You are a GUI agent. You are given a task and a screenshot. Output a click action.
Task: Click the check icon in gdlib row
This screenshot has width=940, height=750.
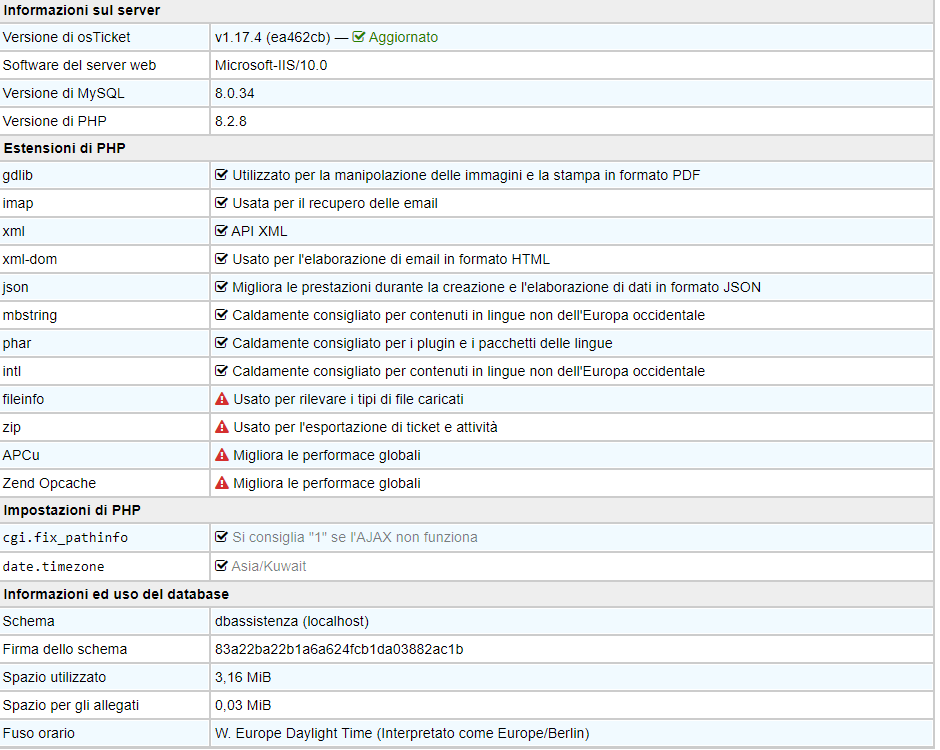pos(221,175)
